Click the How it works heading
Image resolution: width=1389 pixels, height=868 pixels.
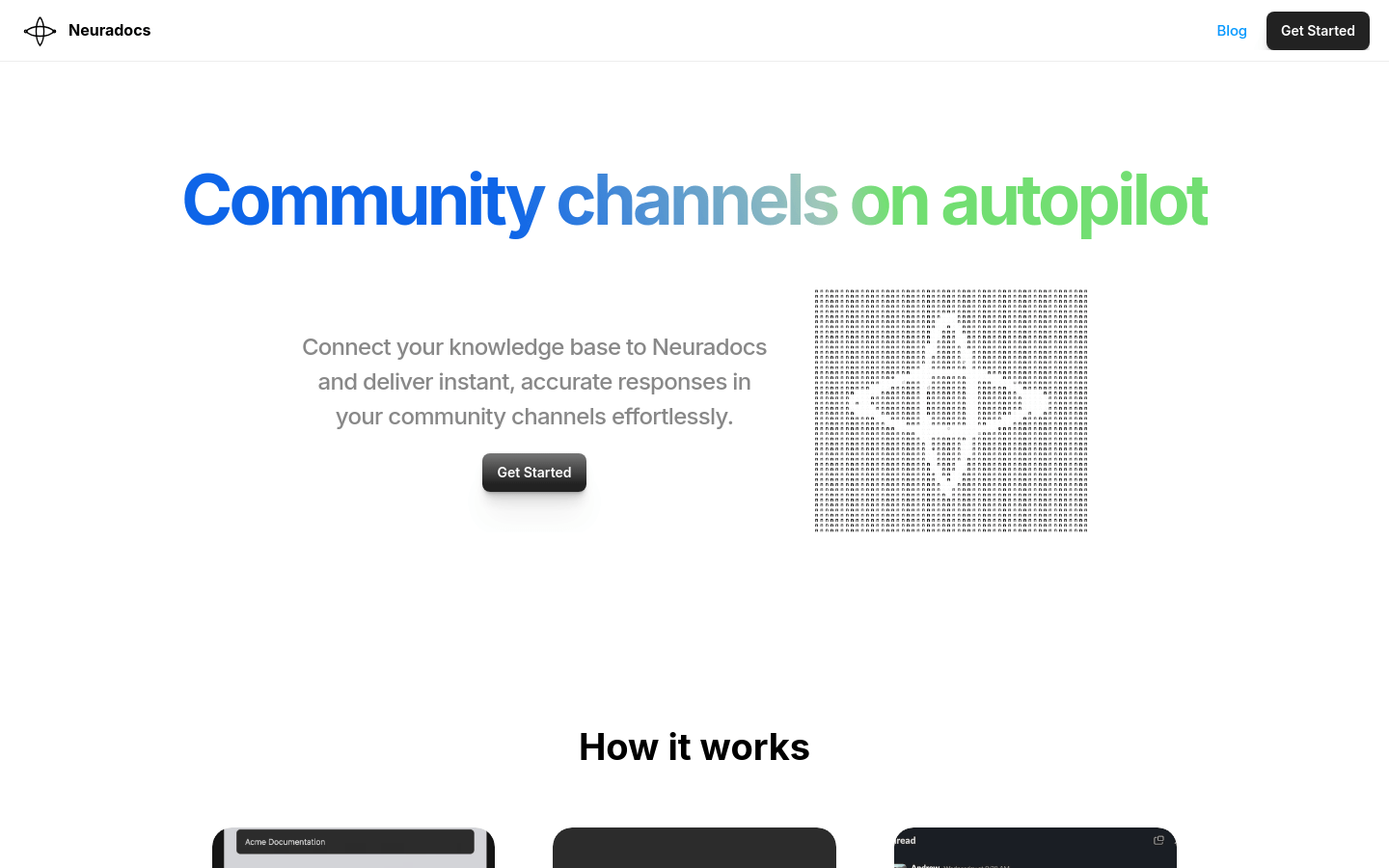[694, 747]
